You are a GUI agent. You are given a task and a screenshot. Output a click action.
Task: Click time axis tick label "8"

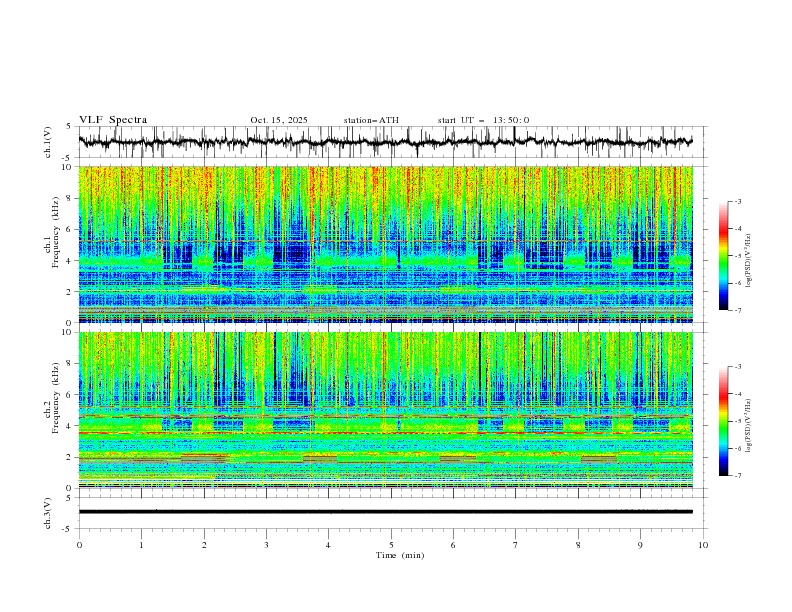(x=578, y=545)
